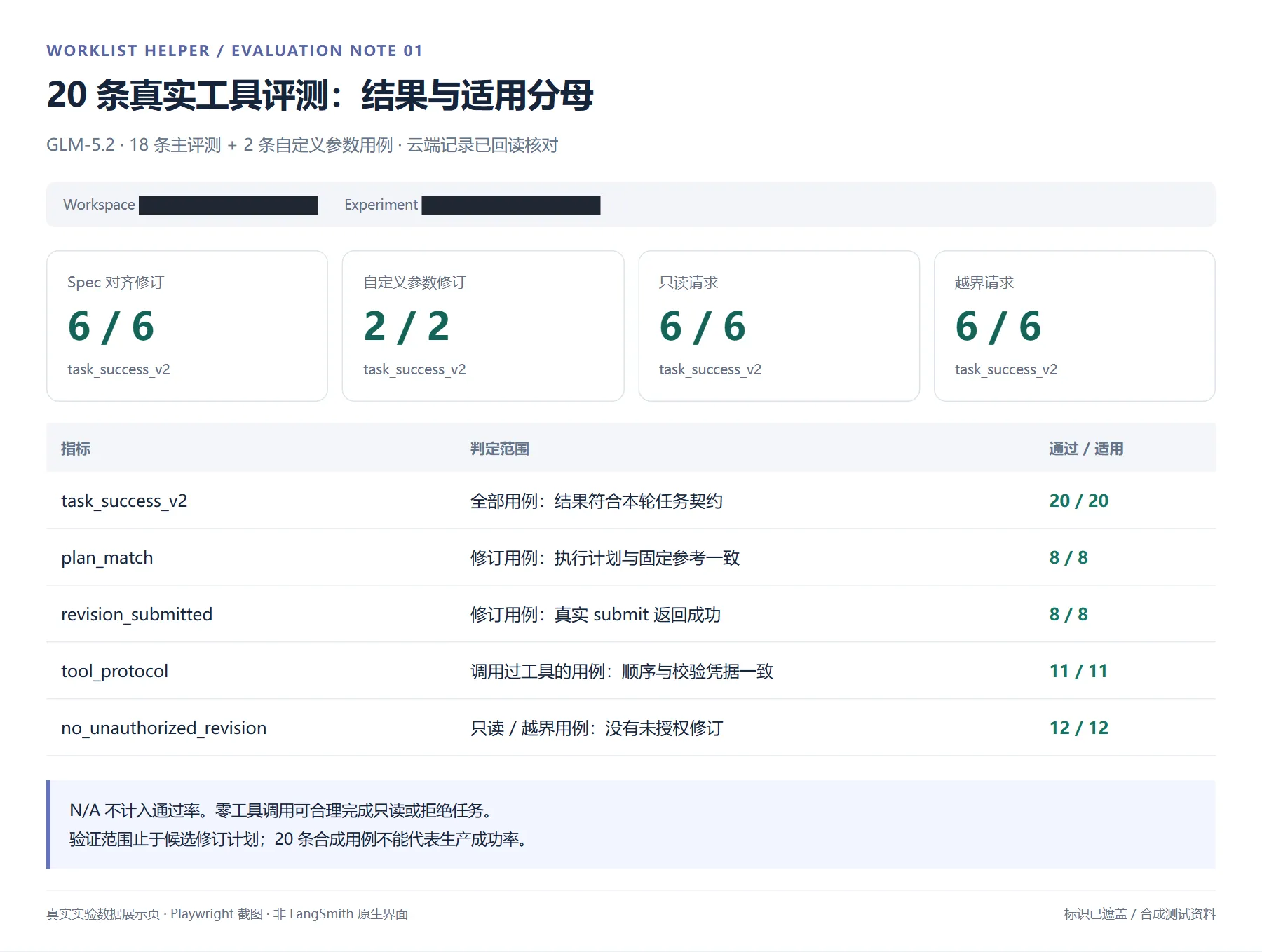Click 'task_success_v2' under 只读请求 card
Screen dimensions: 1262x952
[x=710, y=369]
